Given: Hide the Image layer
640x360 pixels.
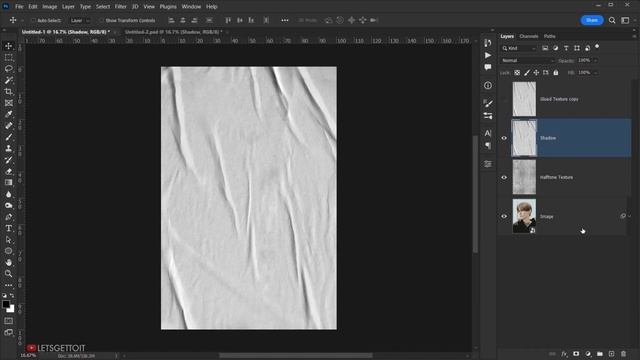Looking at the screenshot, I should 504,216.
